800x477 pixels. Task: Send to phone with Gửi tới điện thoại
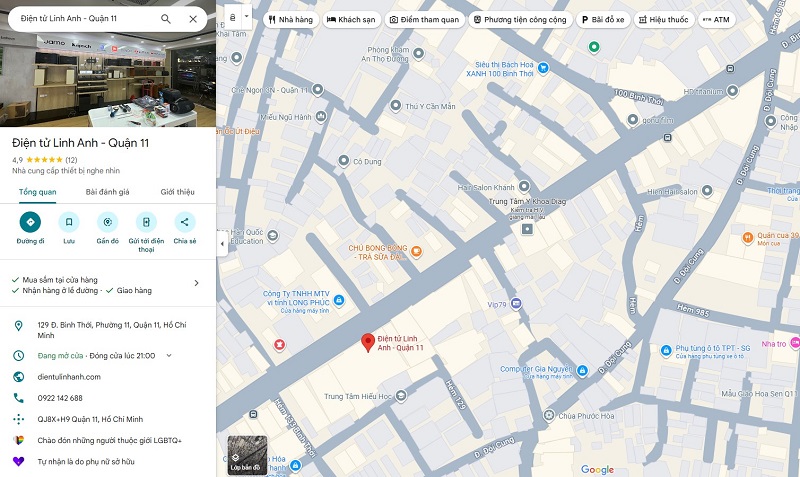(x=146, y=222)
